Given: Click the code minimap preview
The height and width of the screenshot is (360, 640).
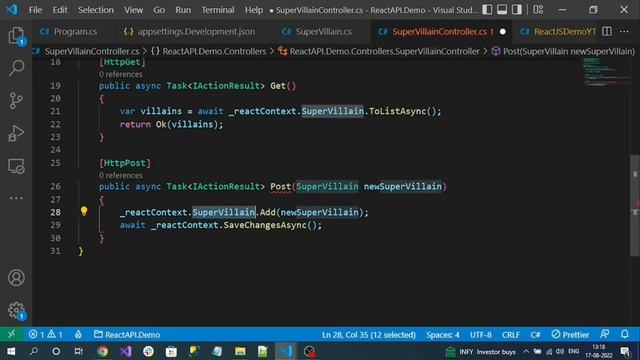Looking at the screenshot, I should (605, 72).
